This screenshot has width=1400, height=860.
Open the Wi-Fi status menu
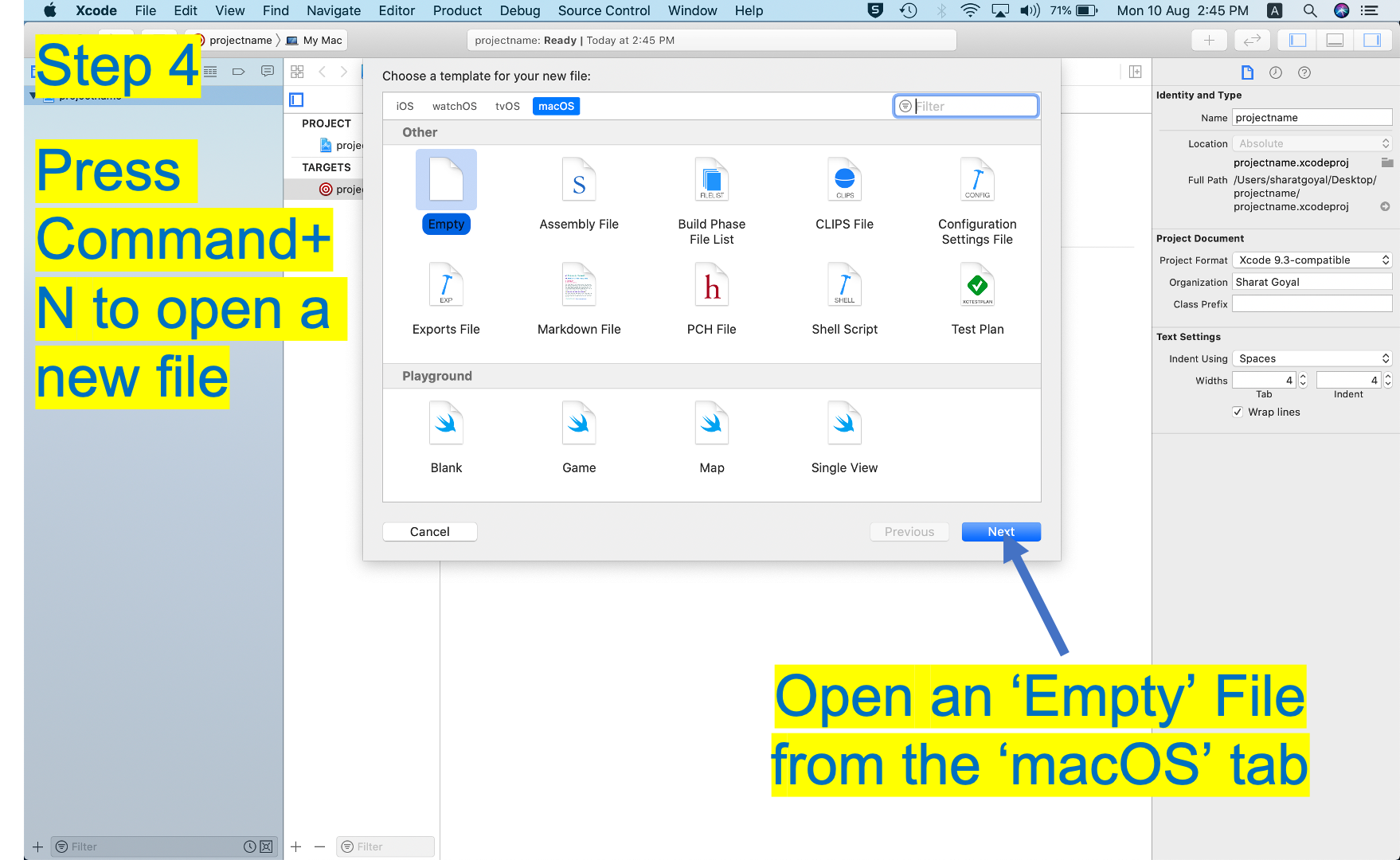tap(970, 10)
